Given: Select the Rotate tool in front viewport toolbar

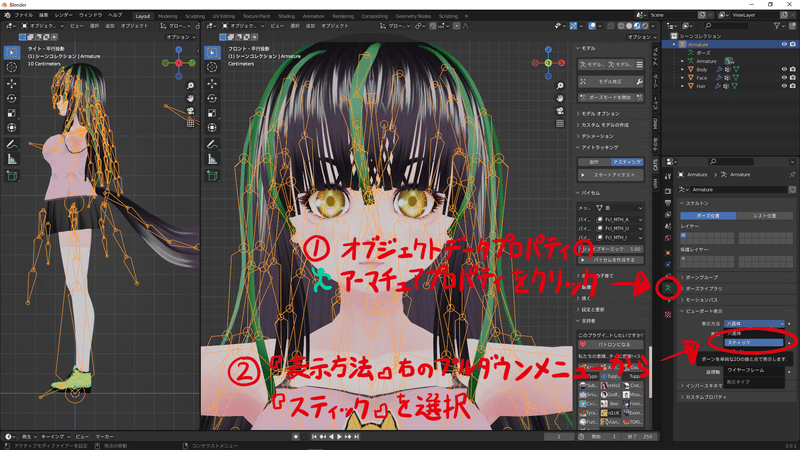Looking at the screenshot, I should tap(212, 98).
